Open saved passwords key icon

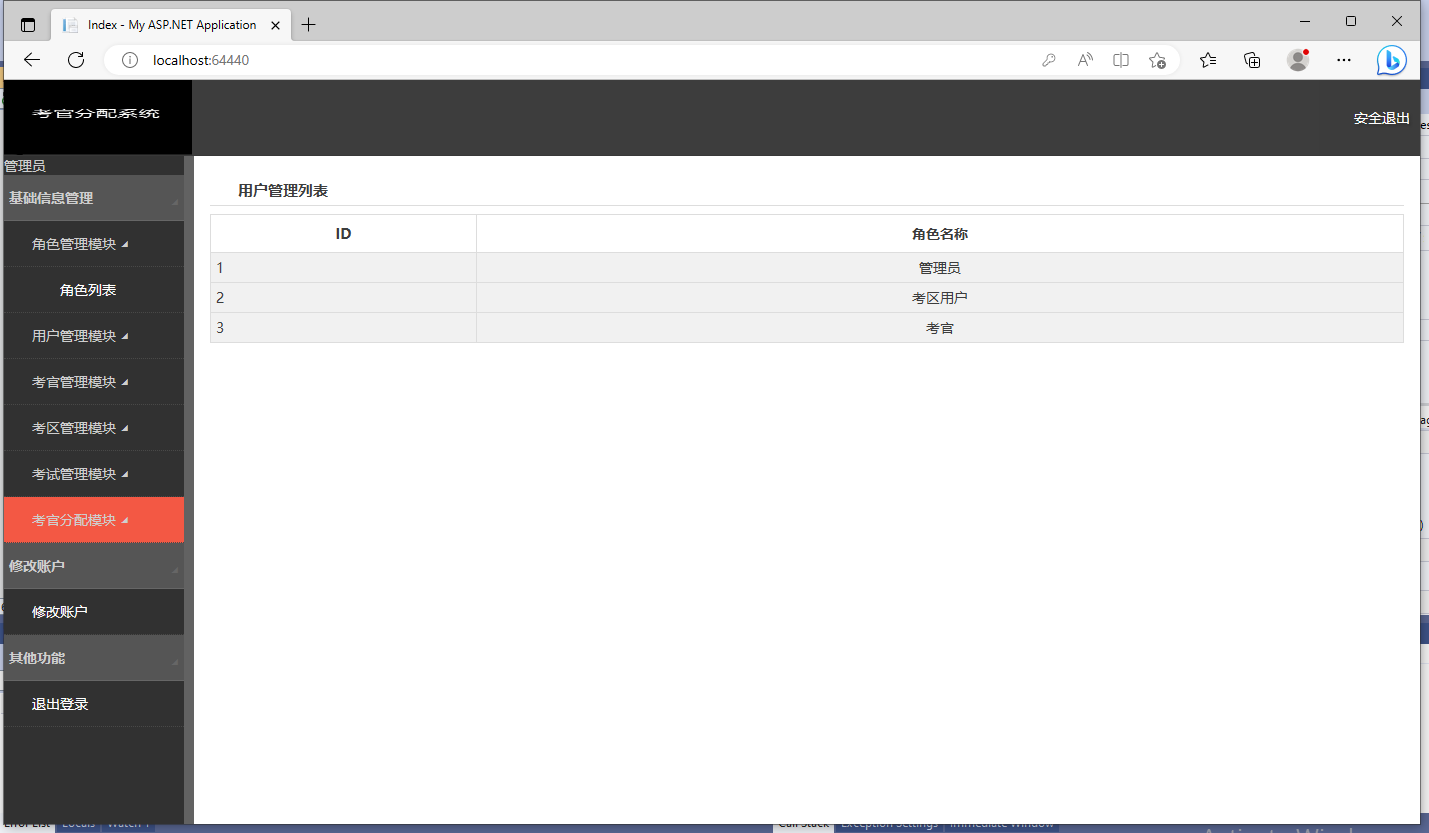point(1049,60)
